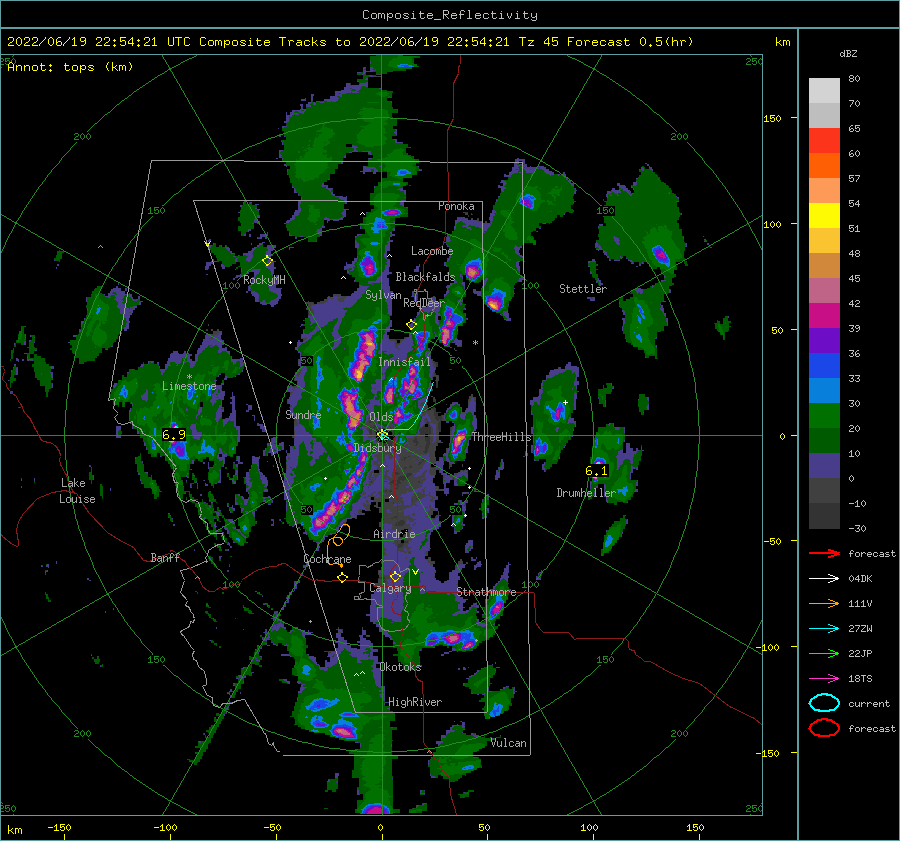900x841 pixels.
Task: Select the magenta 39 dBZ color swatch
Action: pos(824,316)
